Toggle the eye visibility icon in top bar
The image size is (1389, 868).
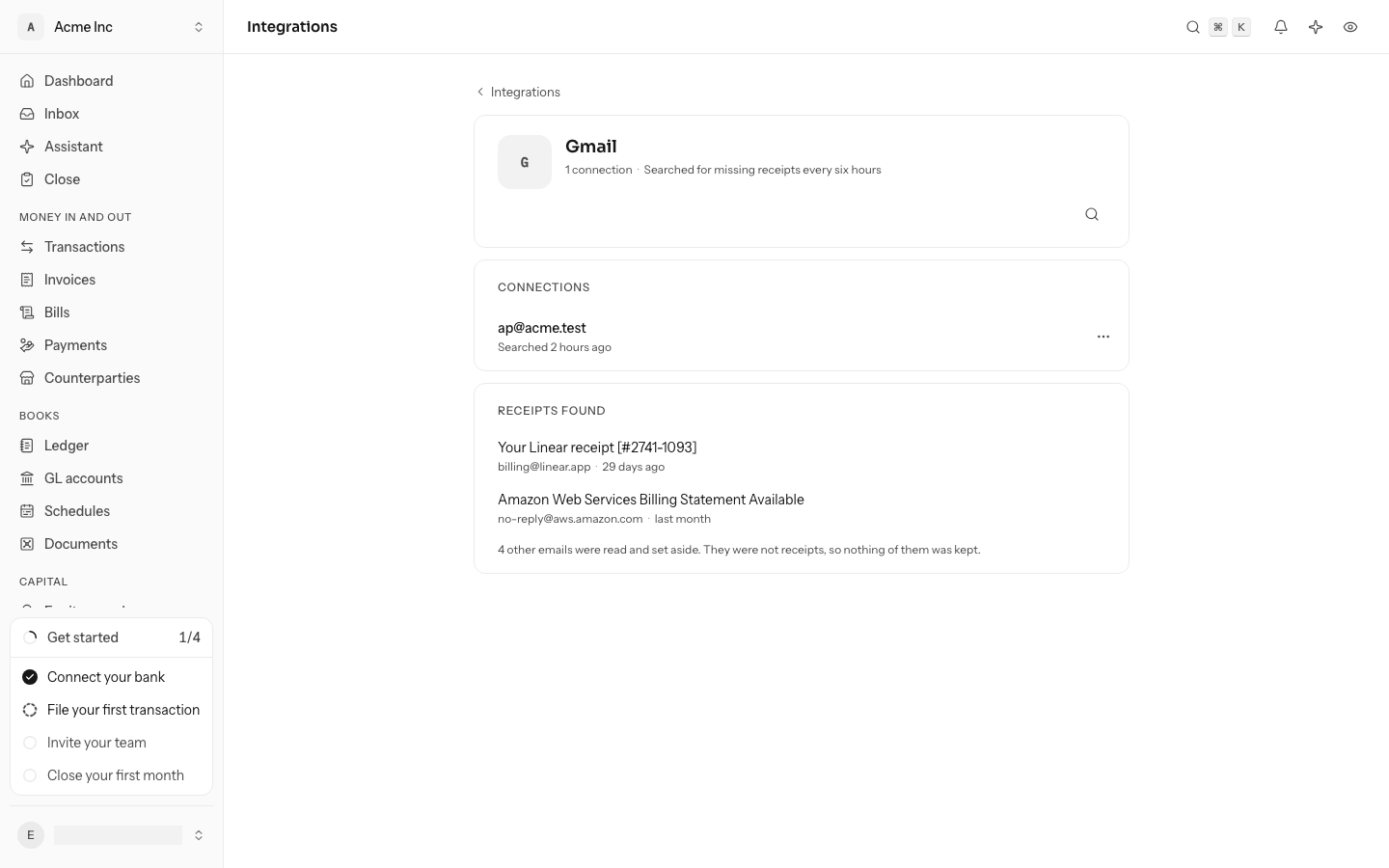pos(1350,27)
